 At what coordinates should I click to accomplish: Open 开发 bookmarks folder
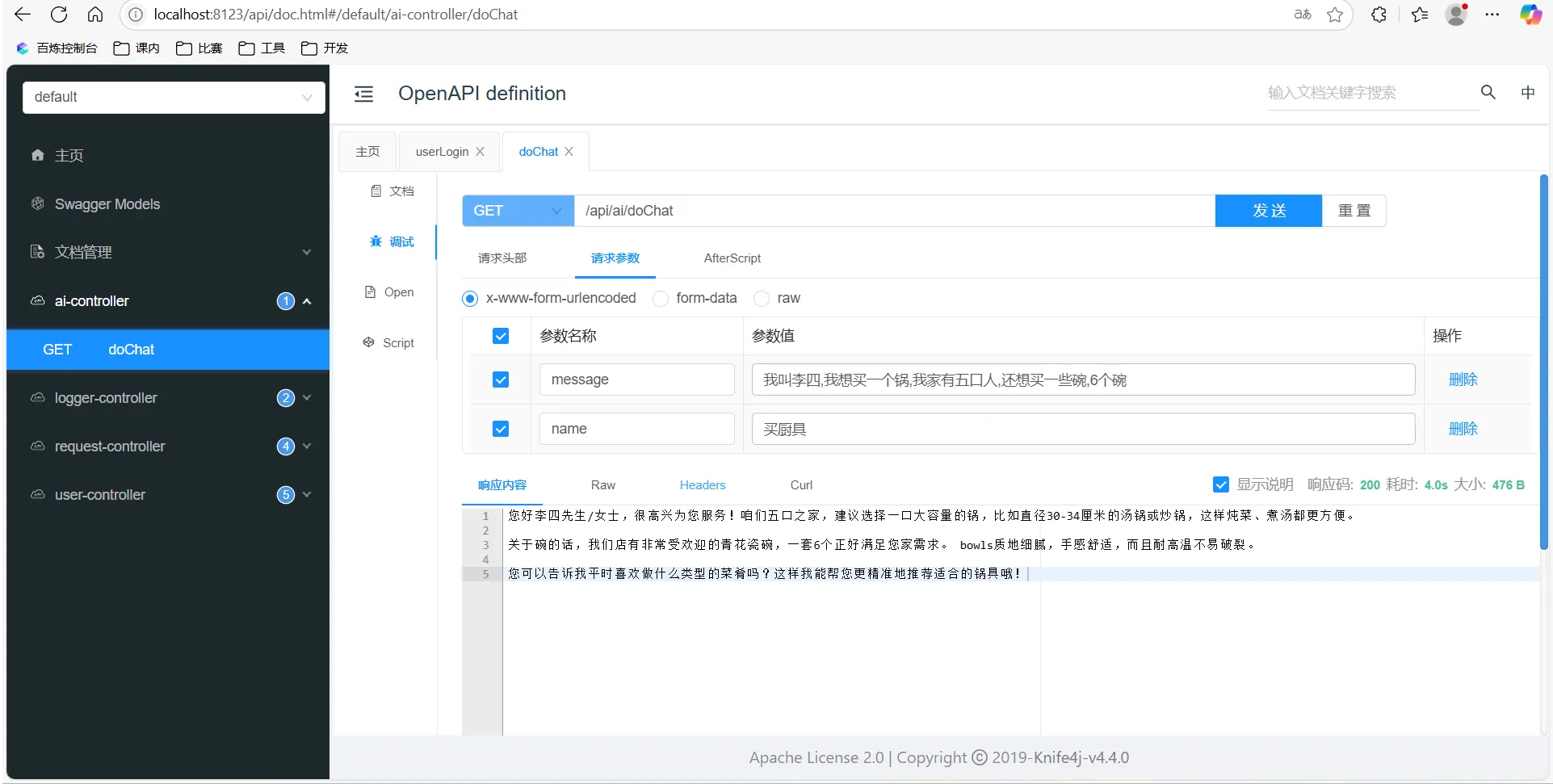pyautogui.click(x=324, y=48)
